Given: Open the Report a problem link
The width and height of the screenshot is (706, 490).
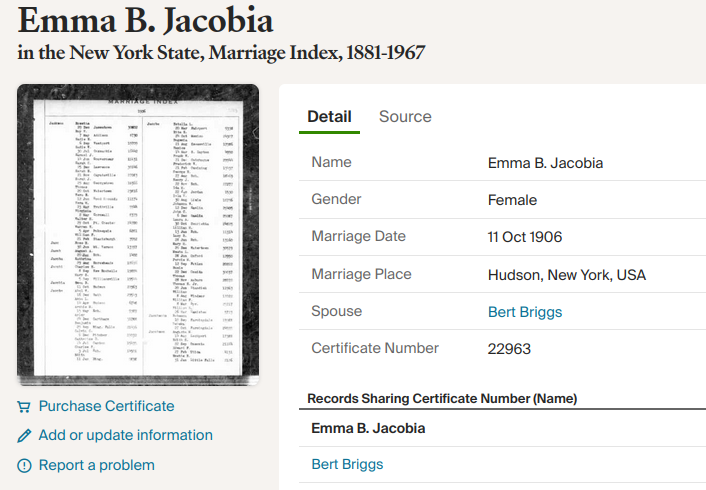Looking at the screenshot, I should (96, 465).
